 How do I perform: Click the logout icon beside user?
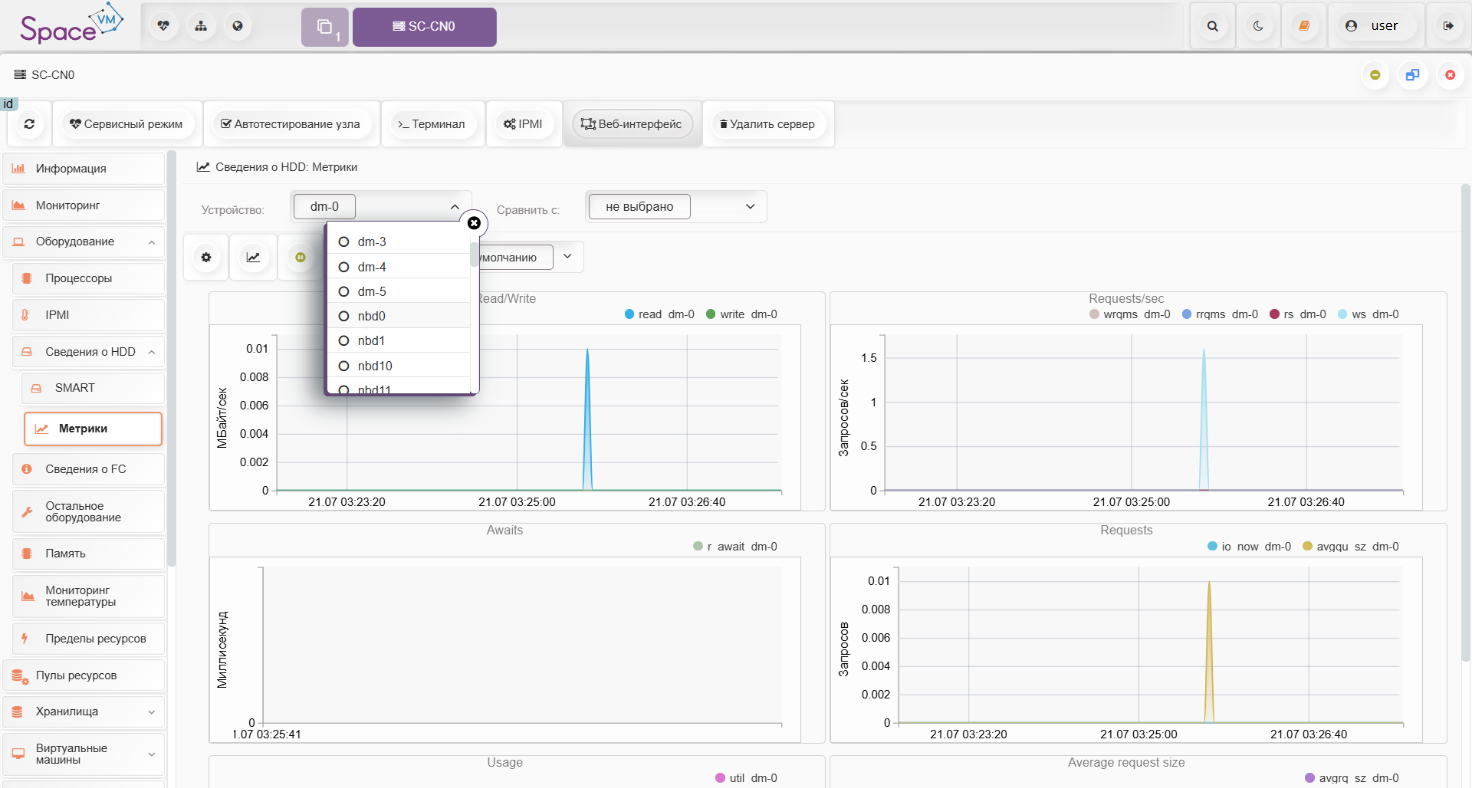pos(1448,27)
